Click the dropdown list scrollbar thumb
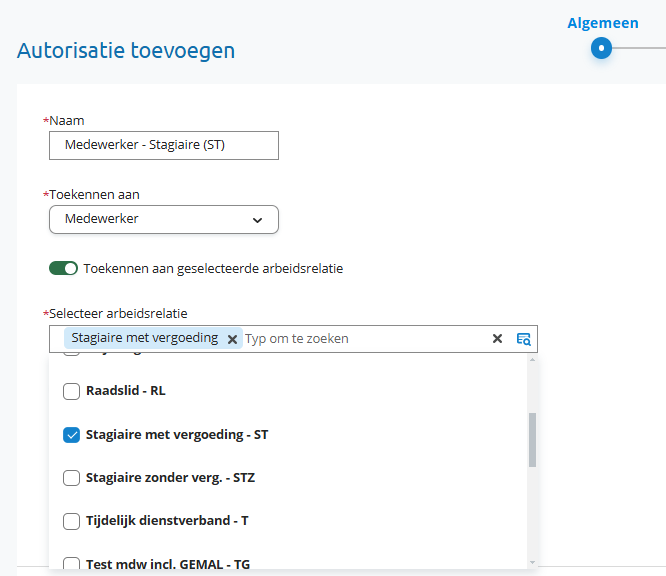Screen dimensions: 666x576 pos(532,440)
